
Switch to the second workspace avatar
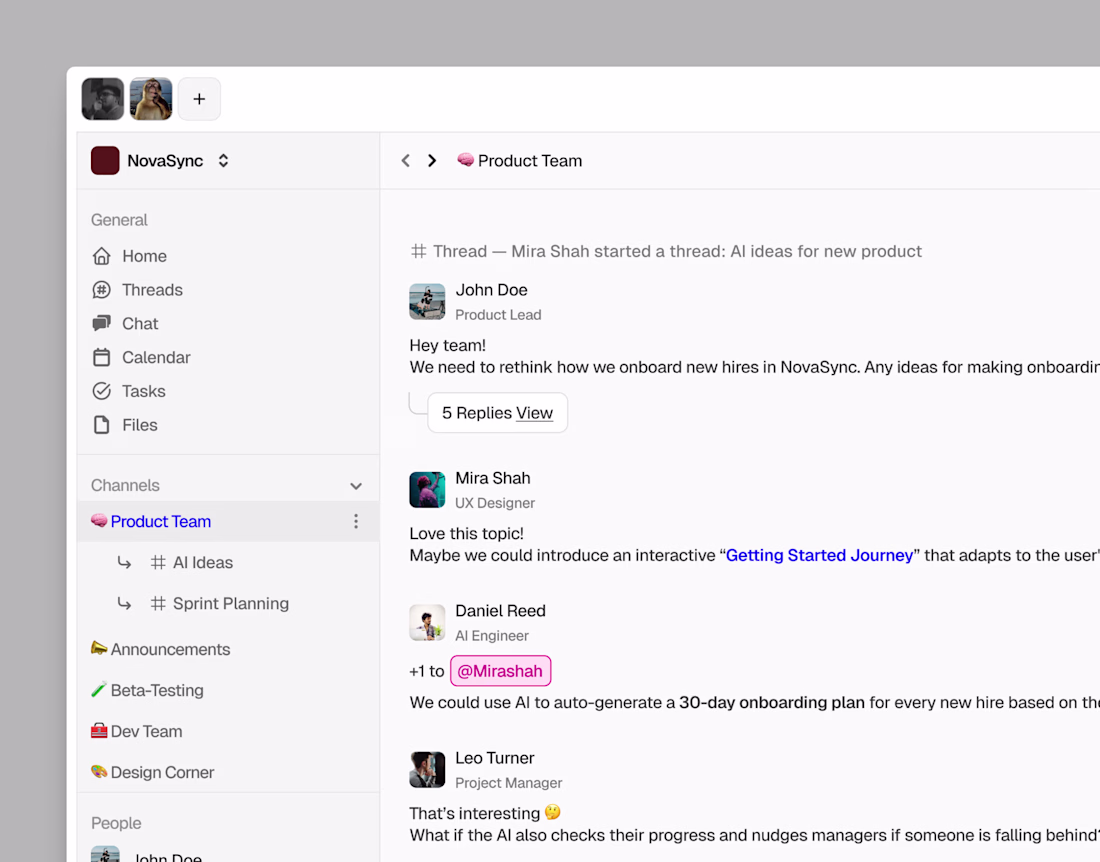point(151,99)
